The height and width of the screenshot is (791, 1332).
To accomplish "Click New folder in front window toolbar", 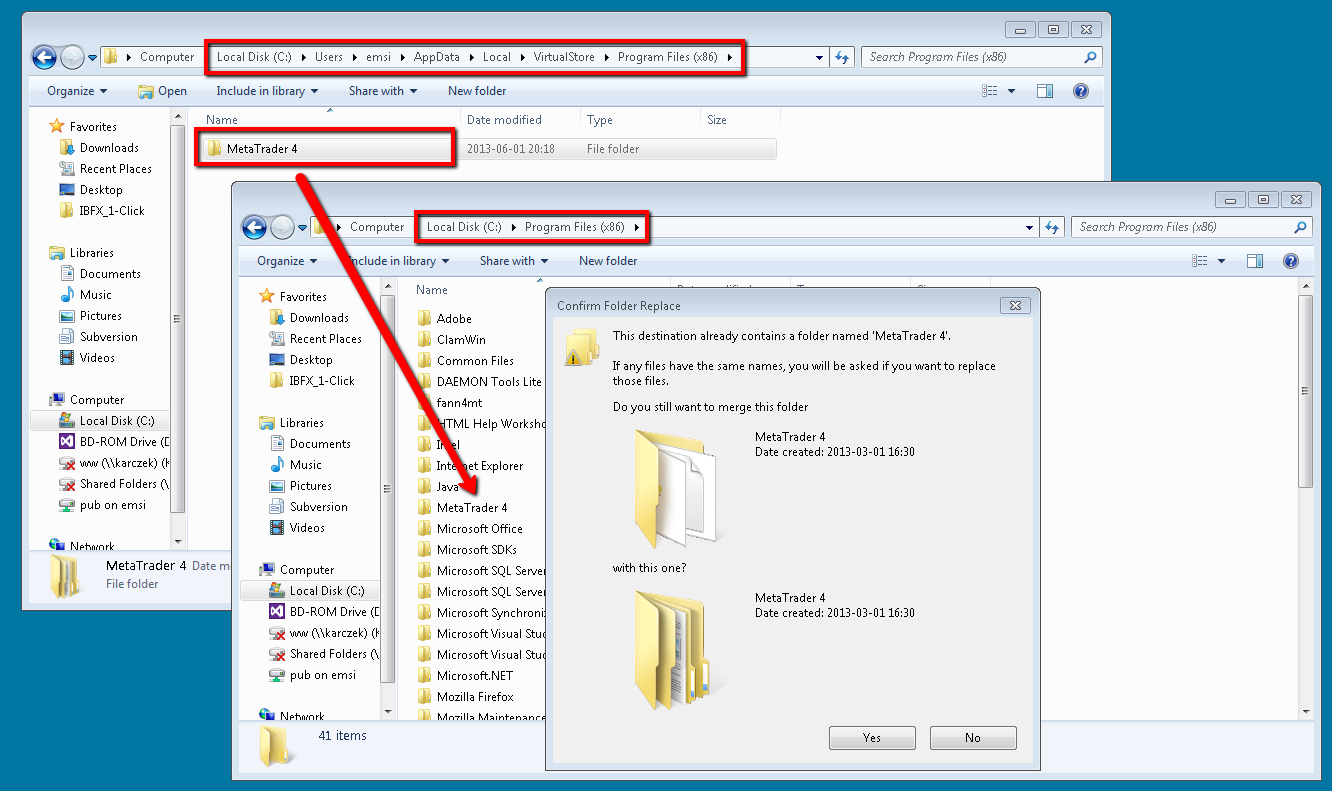I will tap(607, 261).
